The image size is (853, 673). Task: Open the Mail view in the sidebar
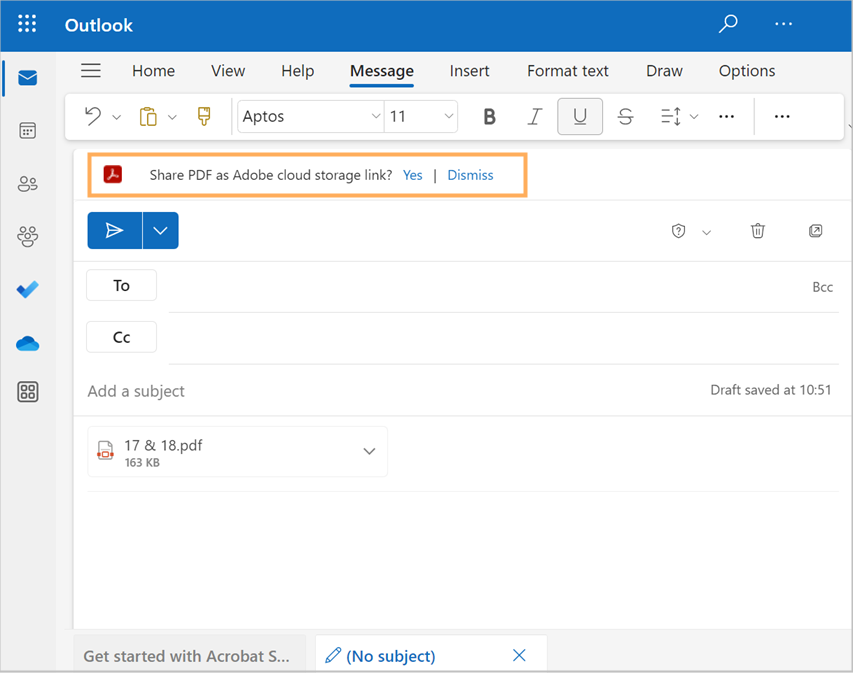(27, 77)
